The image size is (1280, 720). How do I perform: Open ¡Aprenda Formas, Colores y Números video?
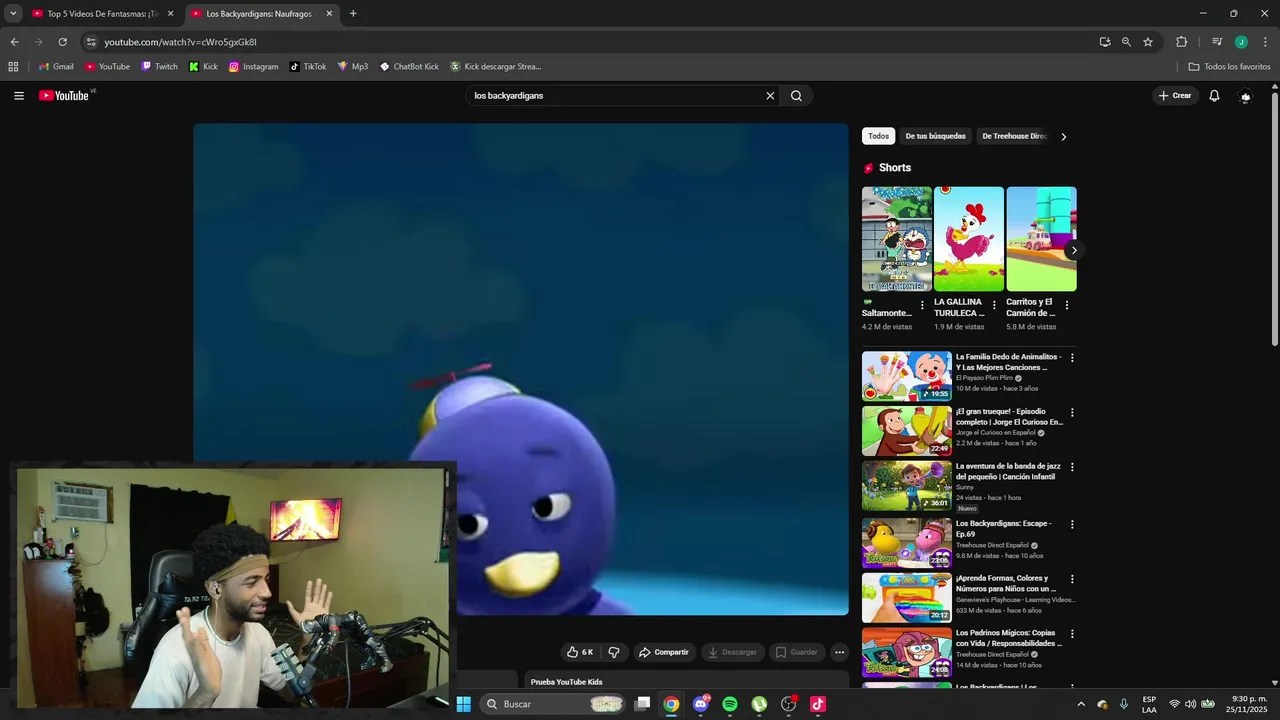907,597
